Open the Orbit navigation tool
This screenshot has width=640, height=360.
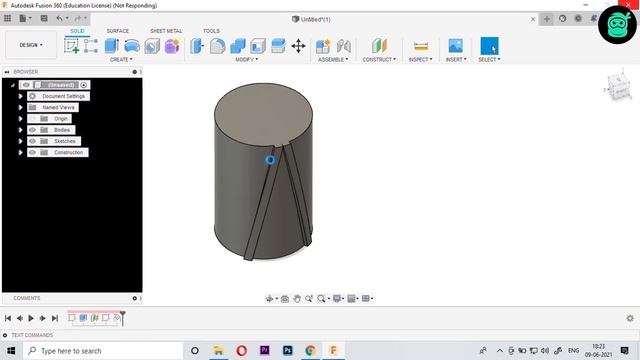click(269, 299)
